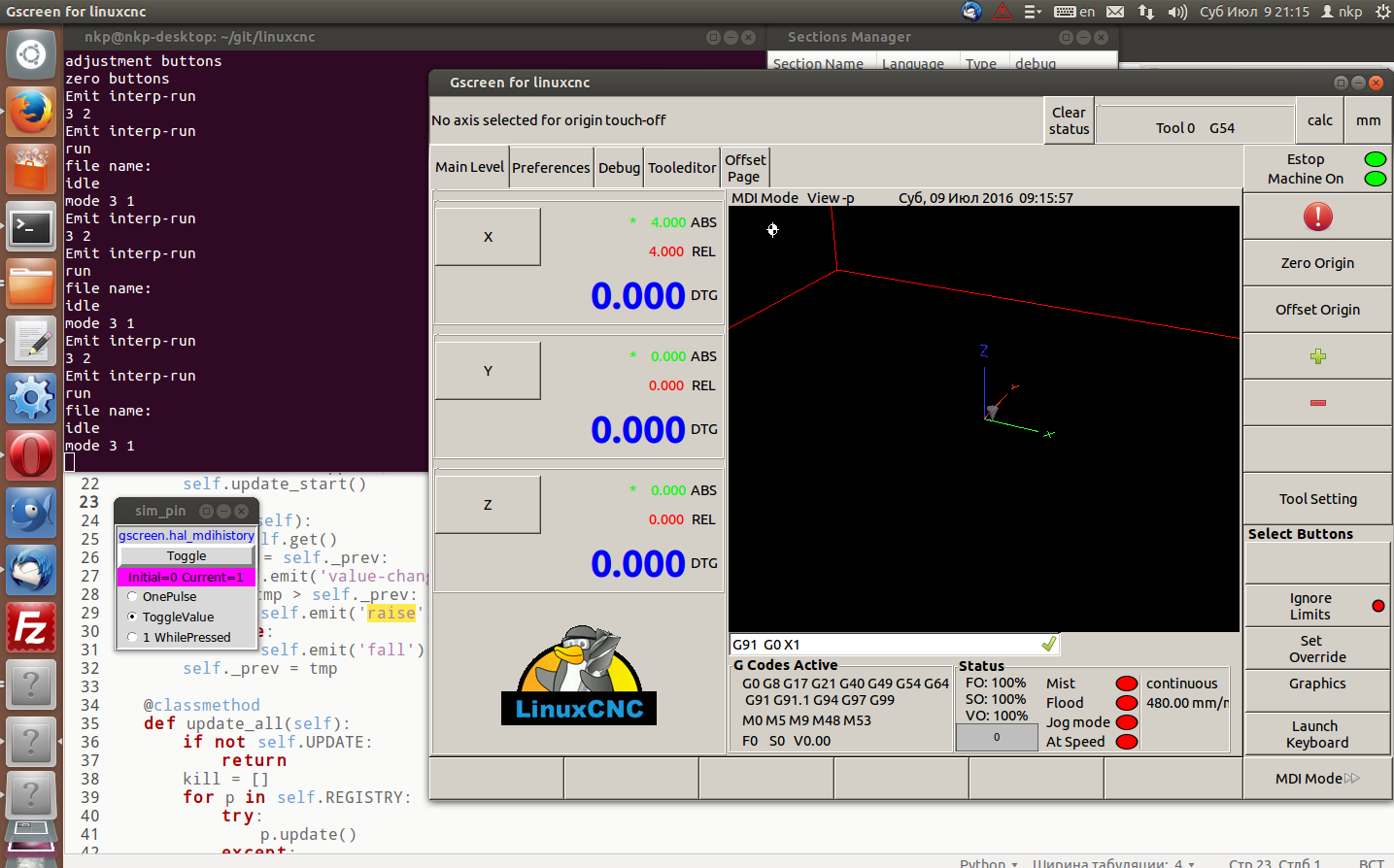The height and width of the screenshot is (868, 1394).
Task: Click the red emergency stop exclamation icon
Action: [x=1317, y=217]
